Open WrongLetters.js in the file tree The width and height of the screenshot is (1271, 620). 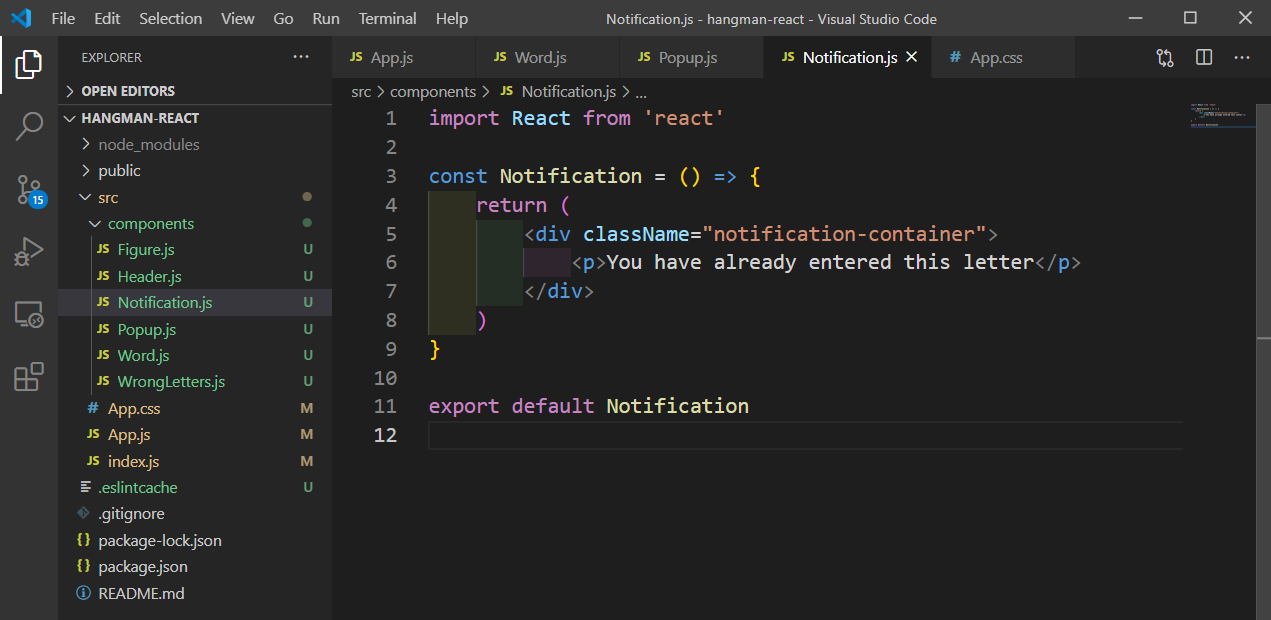(195, 382)
